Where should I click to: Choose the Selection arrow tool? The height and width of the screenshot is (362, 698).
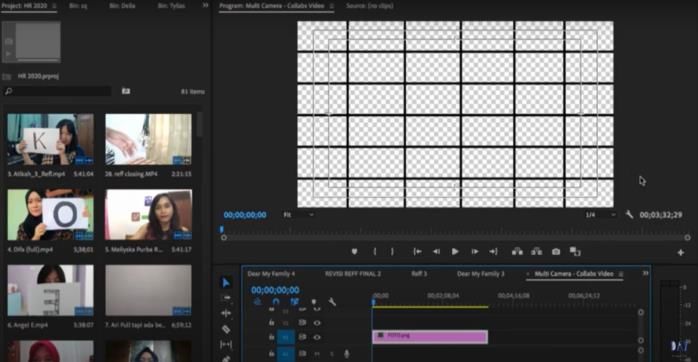(226, 282)
